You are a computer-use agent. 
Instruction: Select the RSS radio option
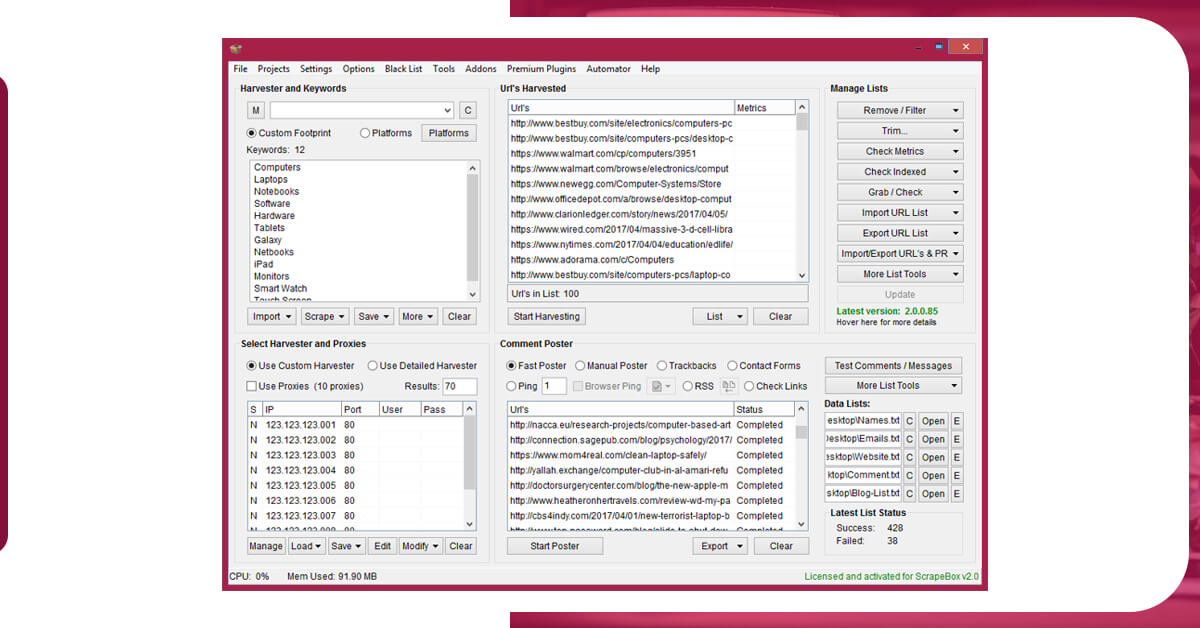pos(688,386)
